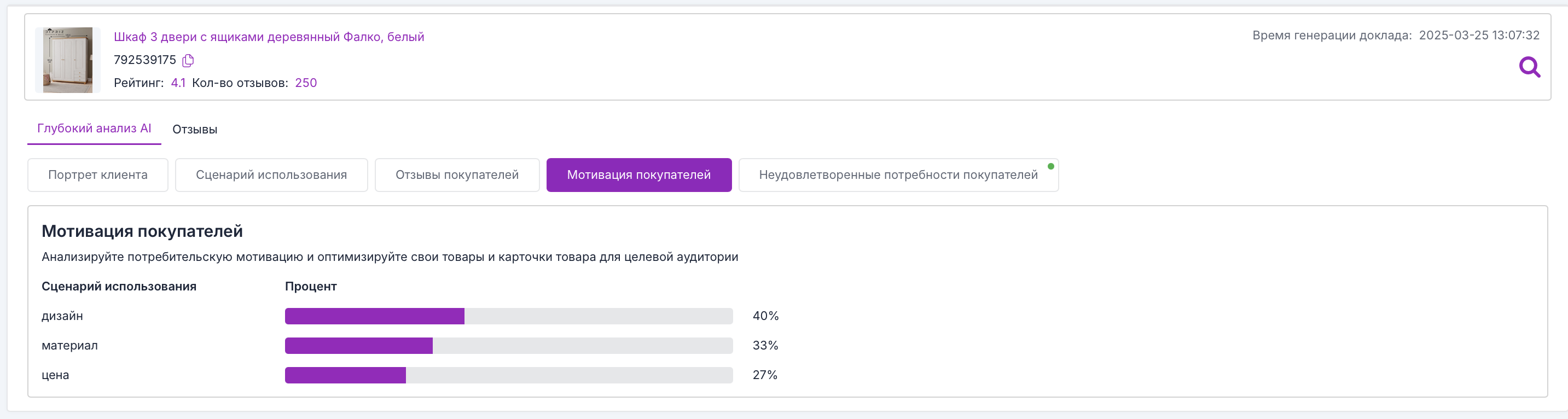Click the Мотивация покупателей panel heading
The width and height of the screenshot is (1568, 419).
142,231
